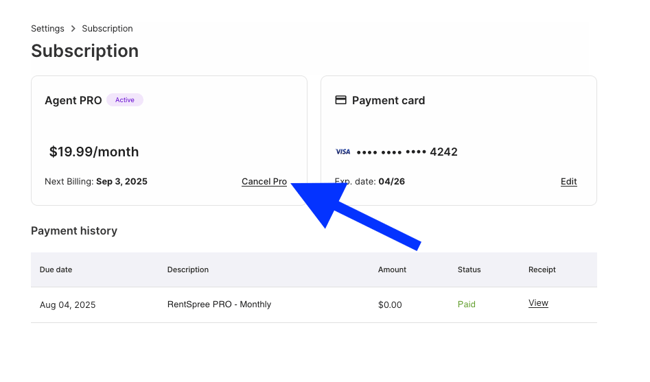The height and width of the screenshot is (382, 650).
Task: Click the Active status badge
Action: click(125, 100)
